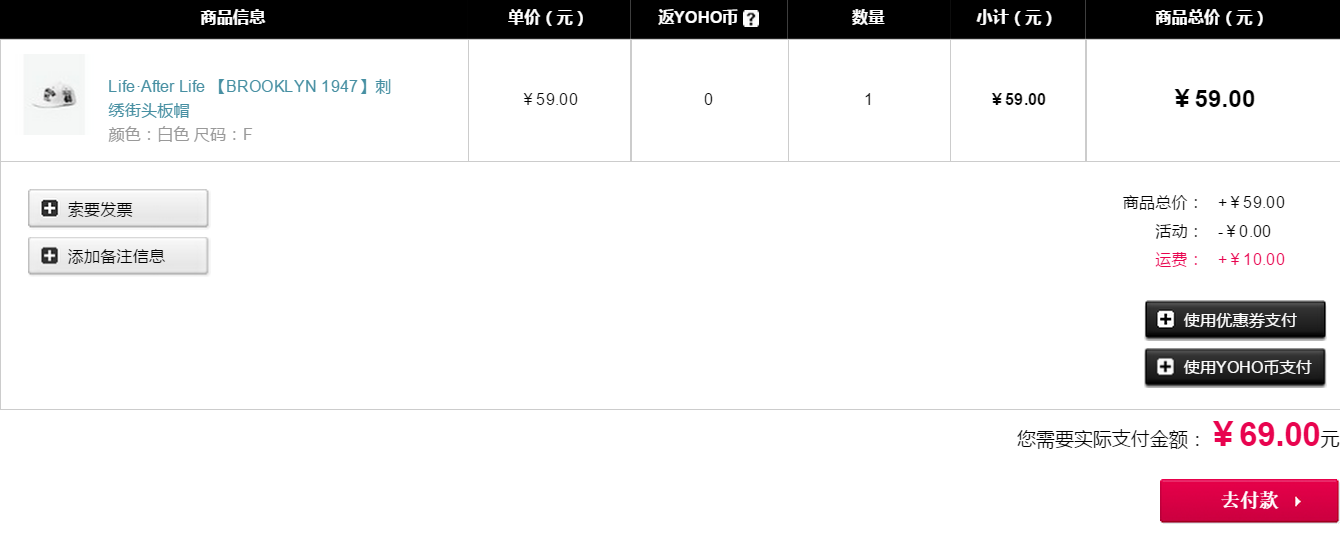Click plus icon on 使用YOHO币支付
This screenshot has width=1340, height=560.
1165,367
